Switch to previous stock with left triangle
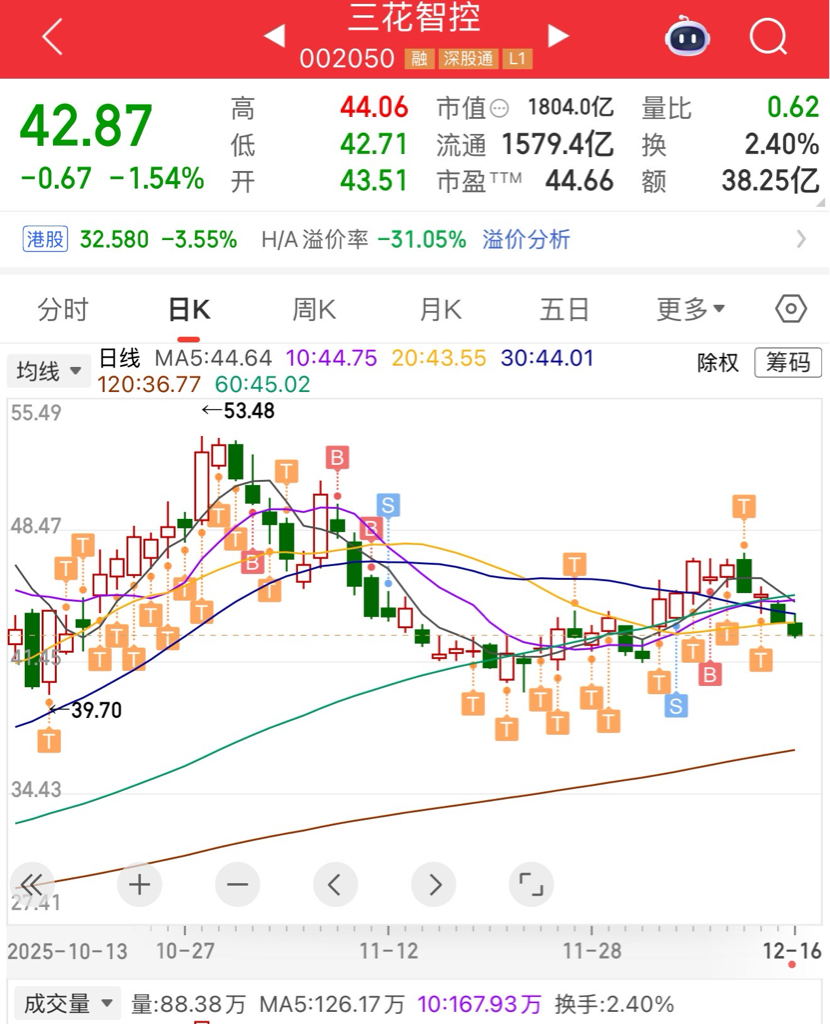The image size is (830, 1024). click(x=274, y=35)
